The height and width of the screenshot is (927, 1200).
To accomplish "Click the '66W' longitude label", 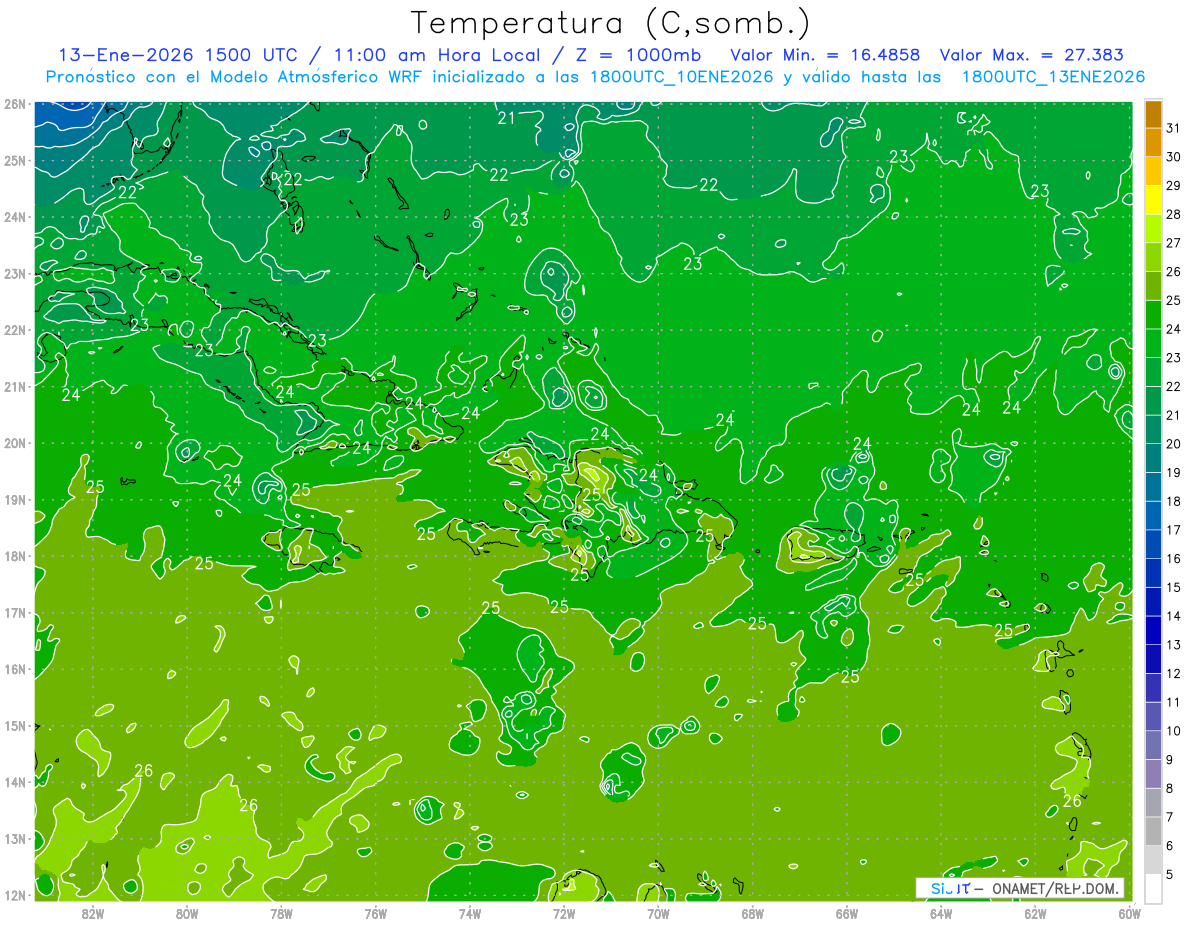I will (x=847, y=913).
